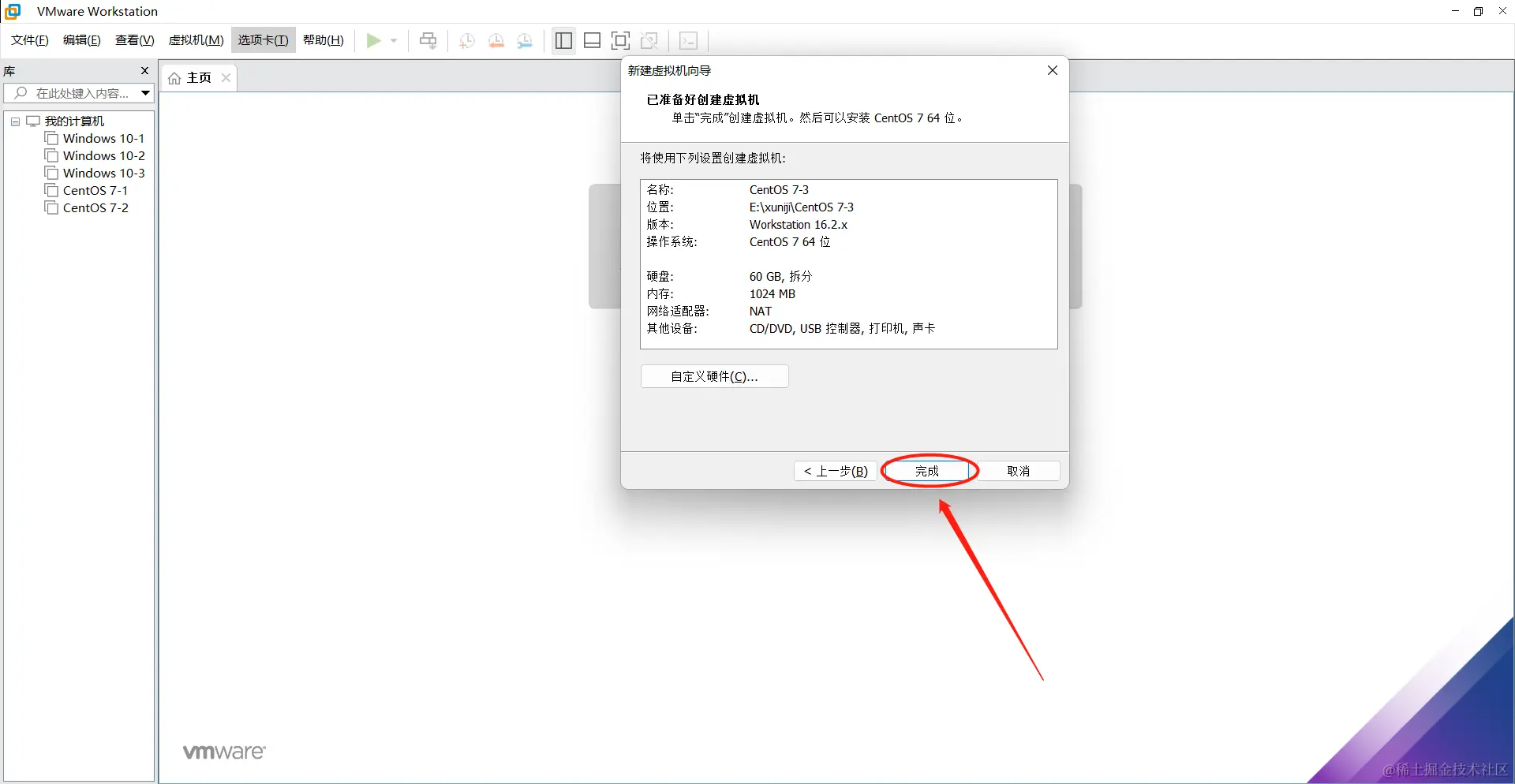Image resolution: width=1515 pixels, height=784 pixels.
Task: Open the 选项卡(T) menu
Action: (264, 40)
